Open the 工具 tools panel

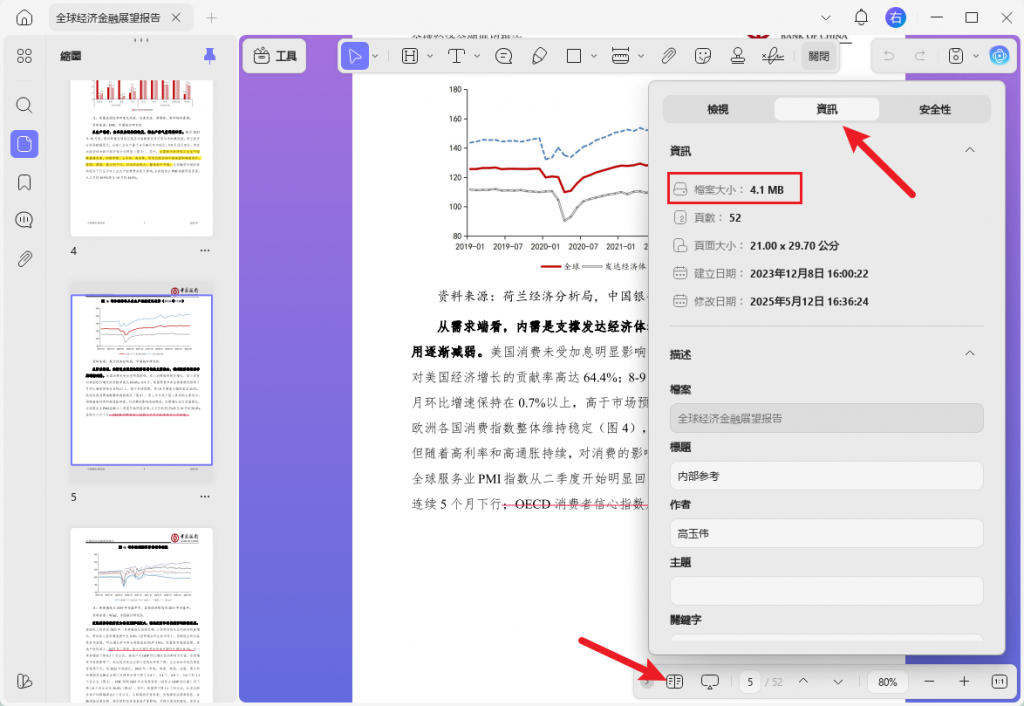pyautogui.click(x=274, y=56)
